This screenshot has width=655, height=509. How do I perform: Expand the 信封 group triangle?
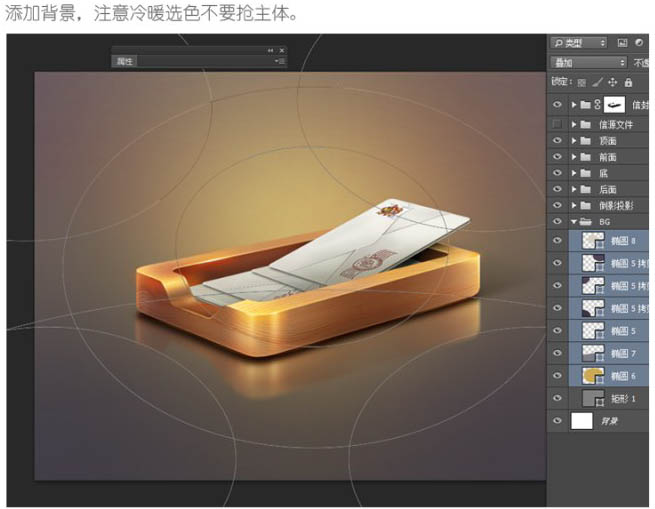(574, 104)
